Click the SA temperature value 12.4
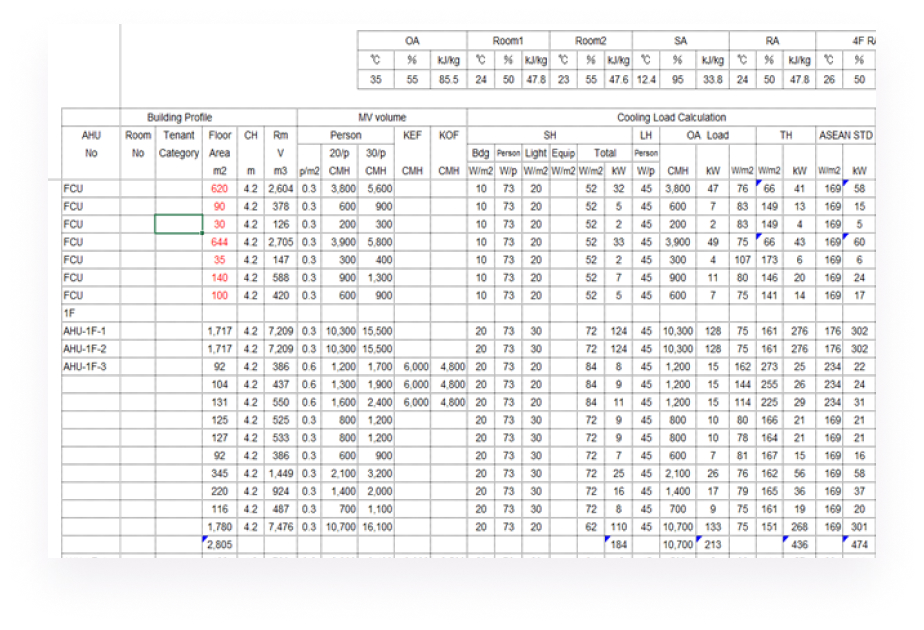This screenshot has height=630, width=924. (x=647, y=78)
